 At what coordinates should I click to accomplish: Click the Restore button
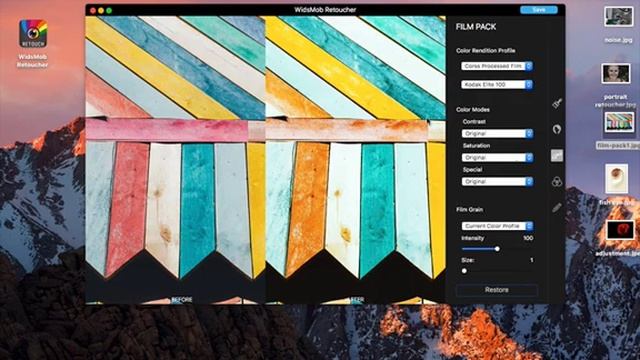497,290
